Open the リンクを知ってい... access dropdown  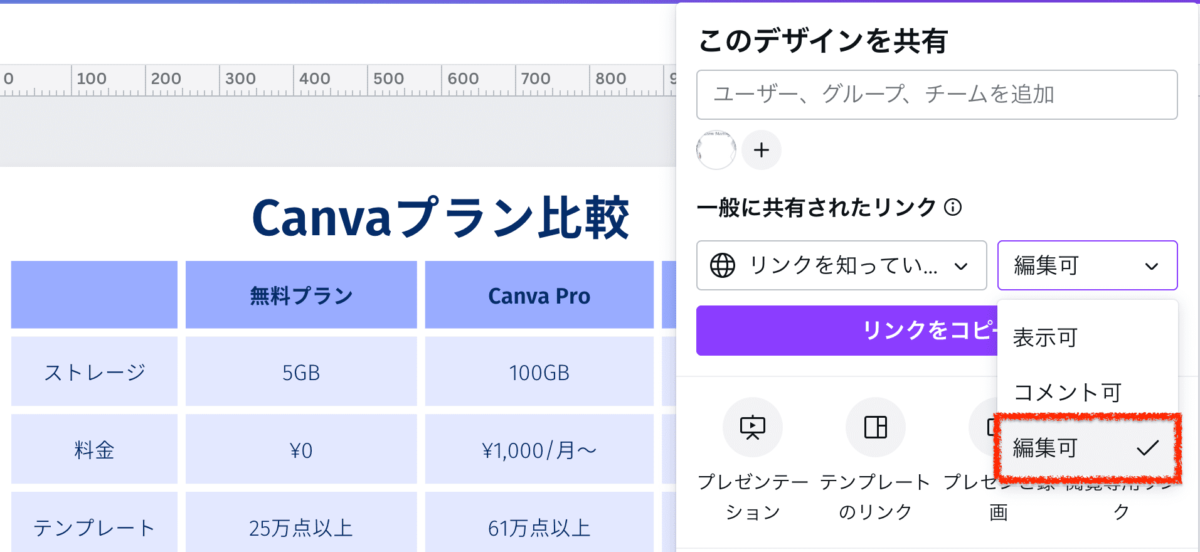pos(841,266)
